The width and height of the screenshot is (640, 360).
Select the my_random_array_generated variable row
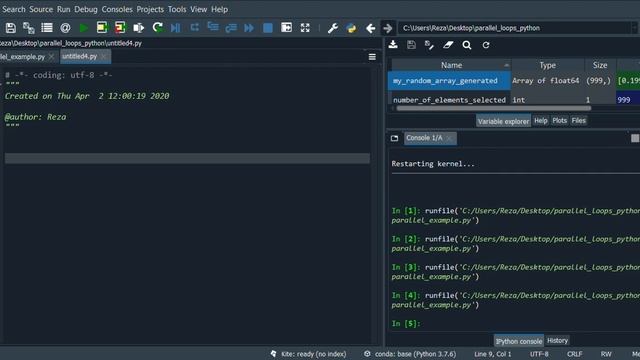513,81
